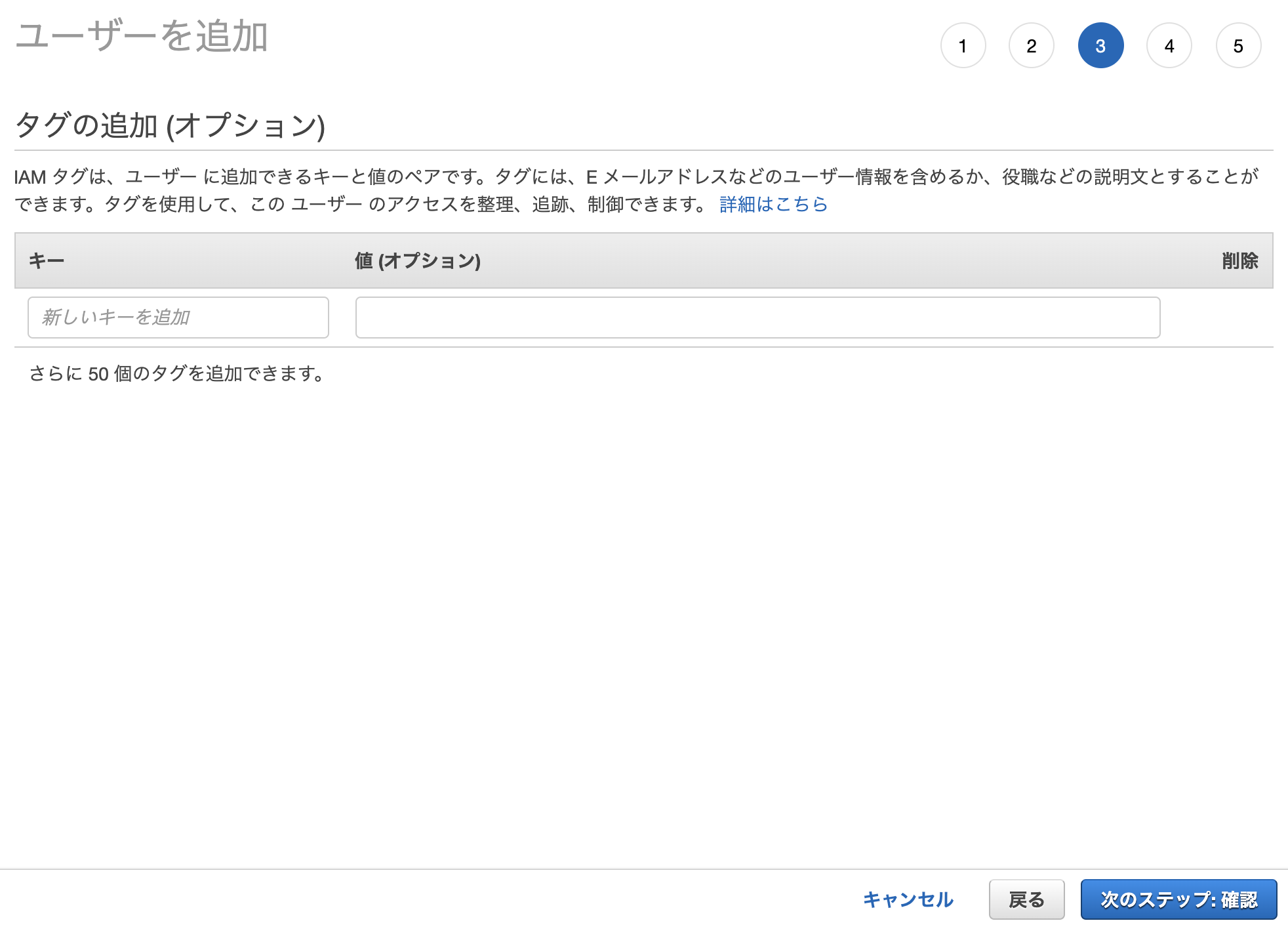Screen dimensions: 1288x925
Task: Select step 4 in the progress indicator
Action: pos(1170,45)
